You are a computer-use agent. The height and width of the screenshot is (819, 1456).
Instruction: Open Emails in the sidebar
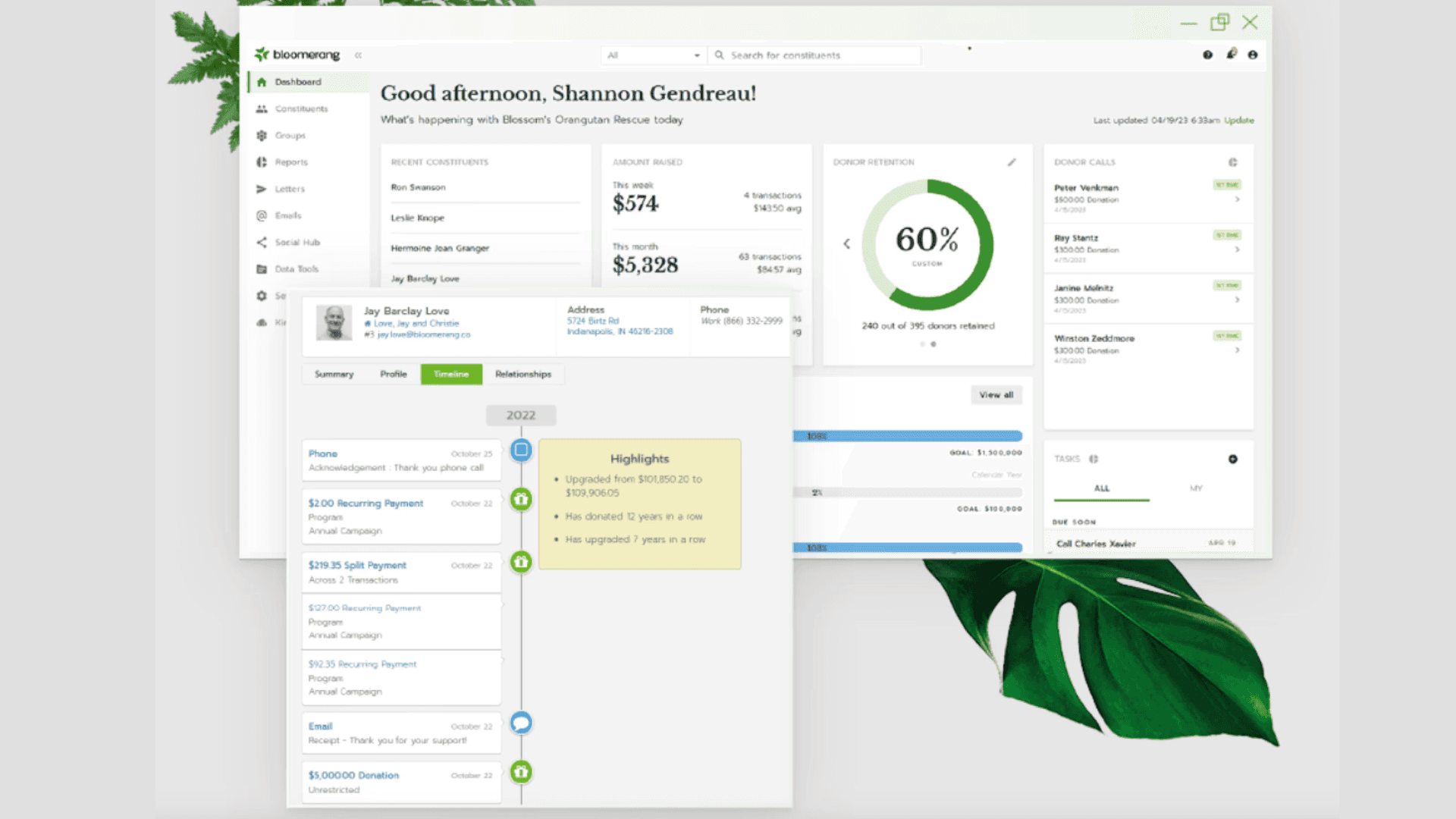click(x=288, y=215)
